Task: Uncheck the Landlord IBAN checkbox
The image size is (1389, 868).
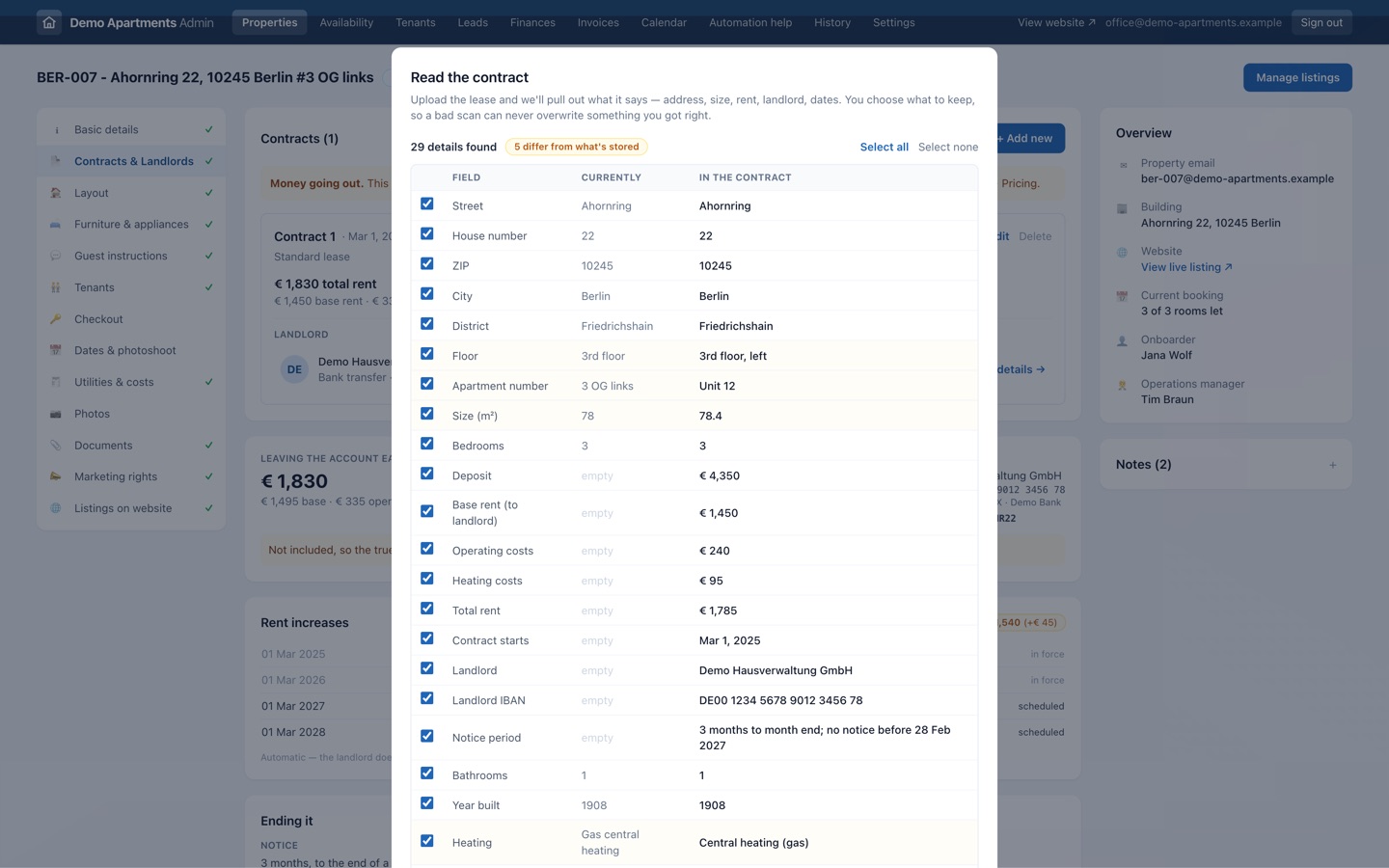Action: pyautogui.click(x=427, y=698)
